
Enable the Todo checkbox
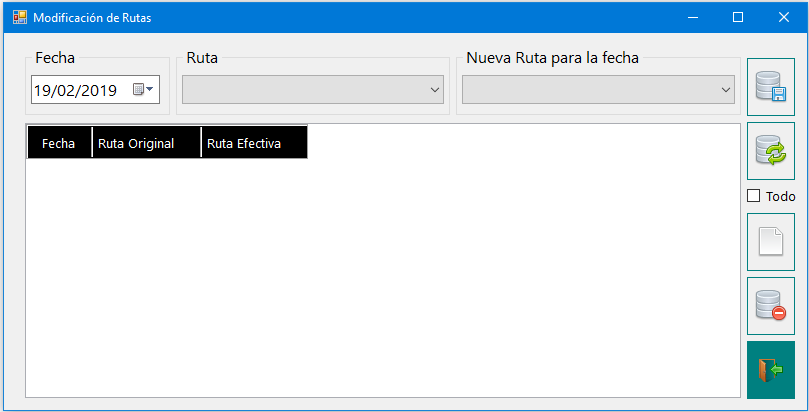click(754, 196)
